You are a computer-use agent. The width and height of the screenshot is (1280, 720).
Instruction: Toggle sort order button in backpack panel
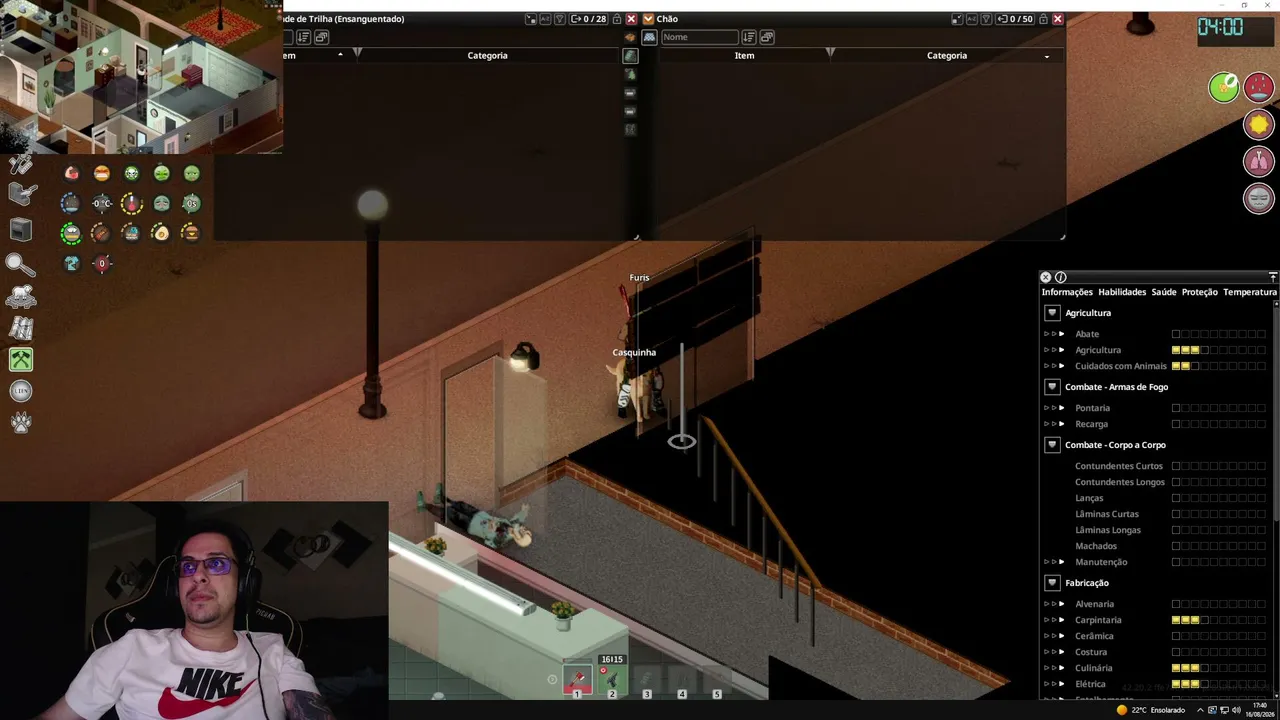click(x=303, y=37)
